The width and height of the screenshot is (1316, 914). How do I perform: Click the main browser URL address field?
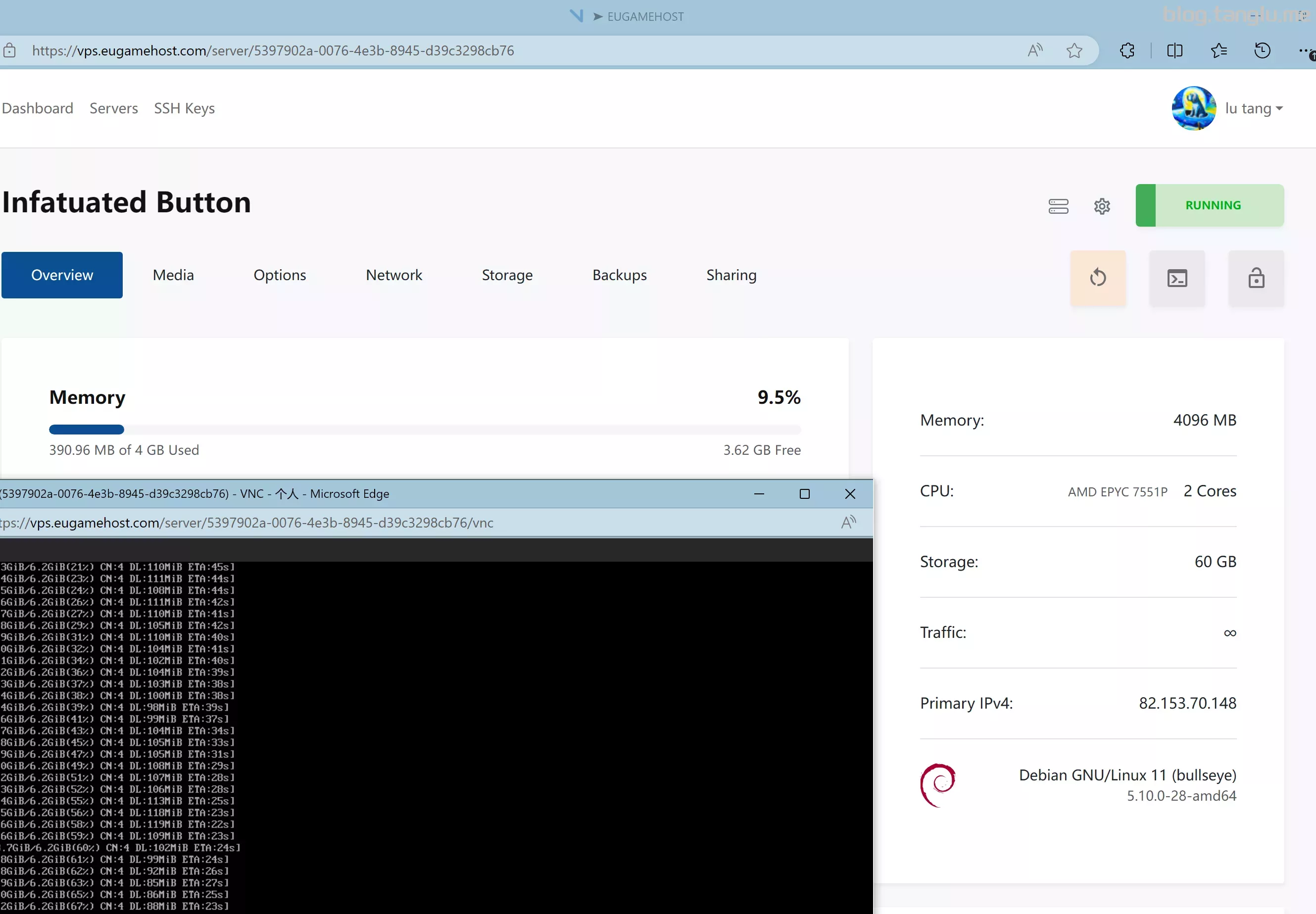[x=515, y=51]
